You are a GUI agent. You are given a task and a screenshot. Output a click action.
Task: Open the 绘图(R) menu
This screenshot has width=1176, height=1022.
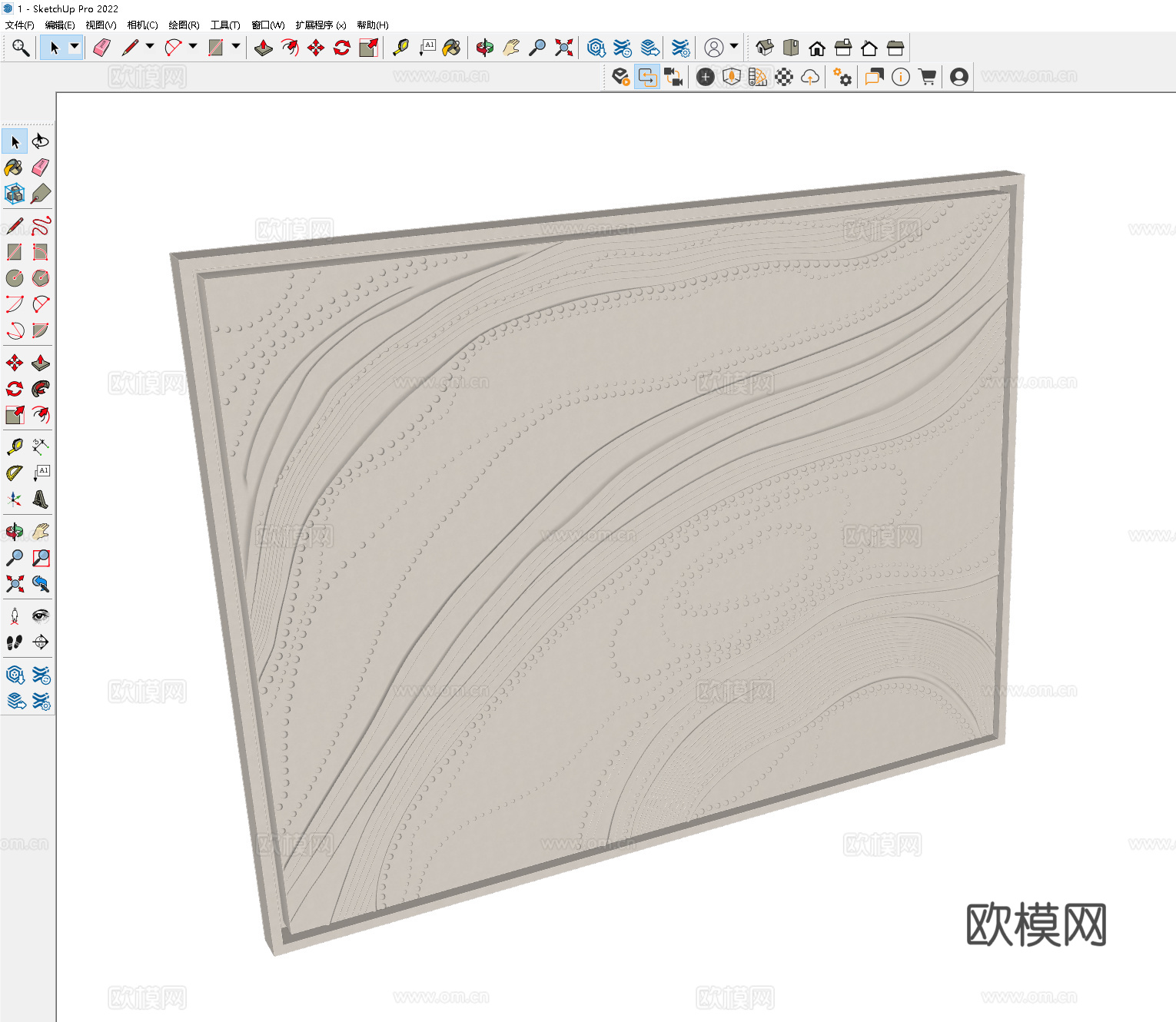(184, 25)
